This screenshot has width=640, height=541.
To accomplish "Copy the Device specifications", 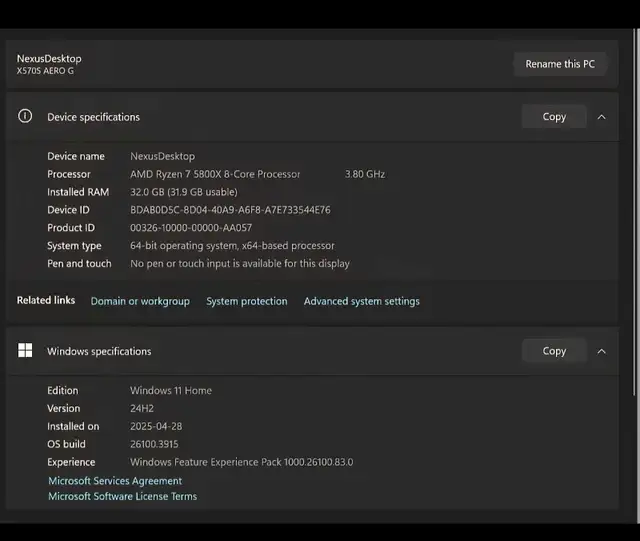I will click(x=554, y=117).
